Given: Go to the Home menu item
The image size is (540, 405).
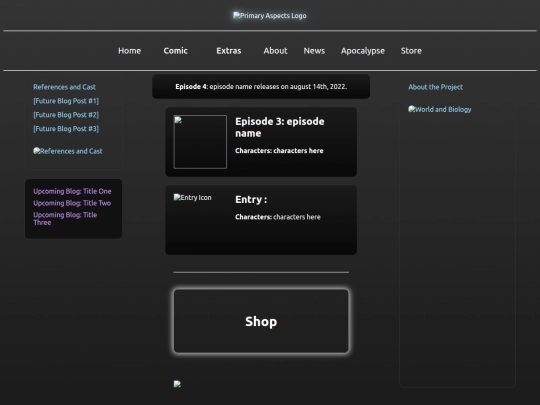Looking at the screenshot, I should pyautogui.click(x=129, y=51).
